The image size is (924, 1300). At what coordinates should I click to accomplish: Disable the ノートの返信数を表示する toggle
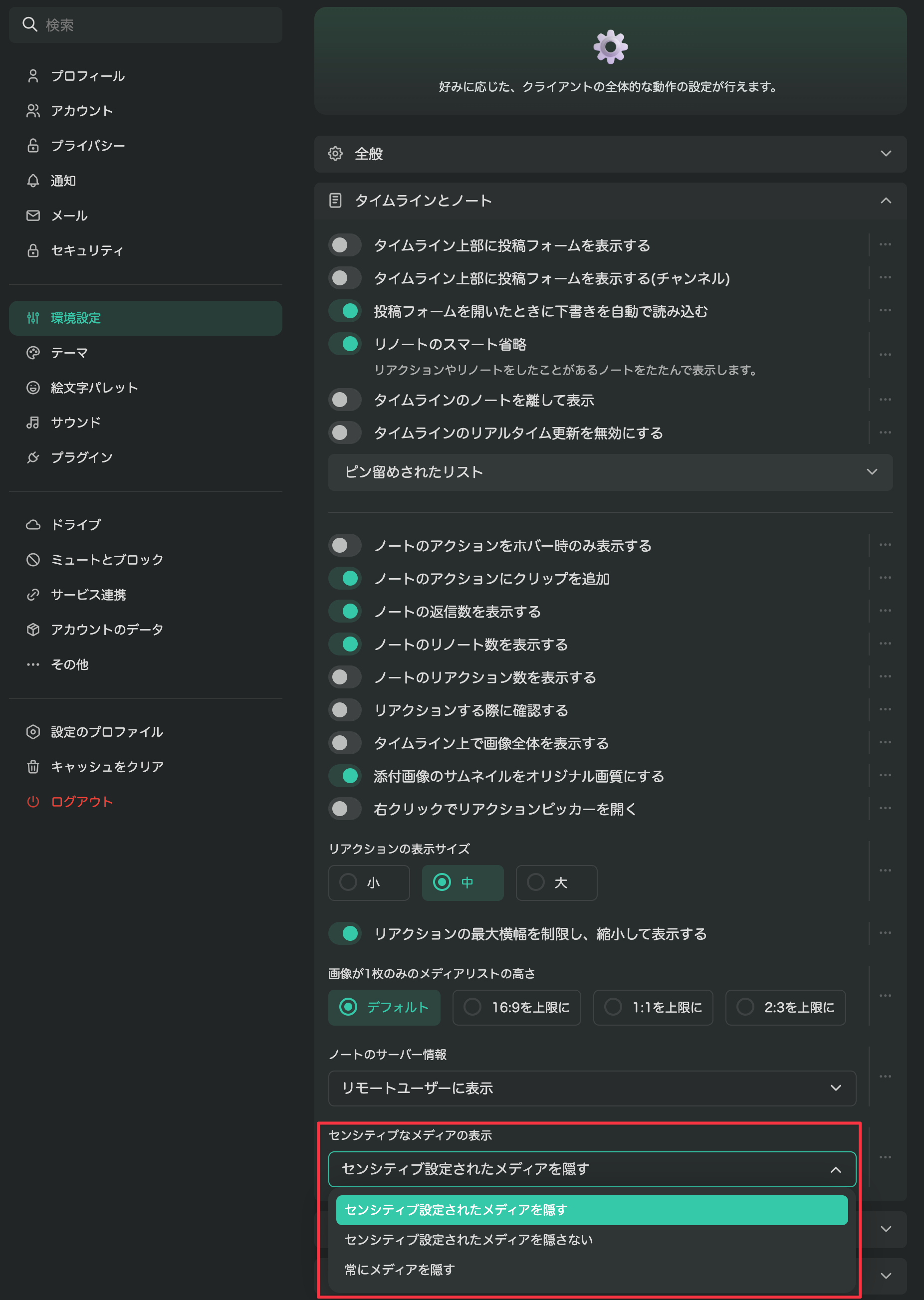pos(345,612)
